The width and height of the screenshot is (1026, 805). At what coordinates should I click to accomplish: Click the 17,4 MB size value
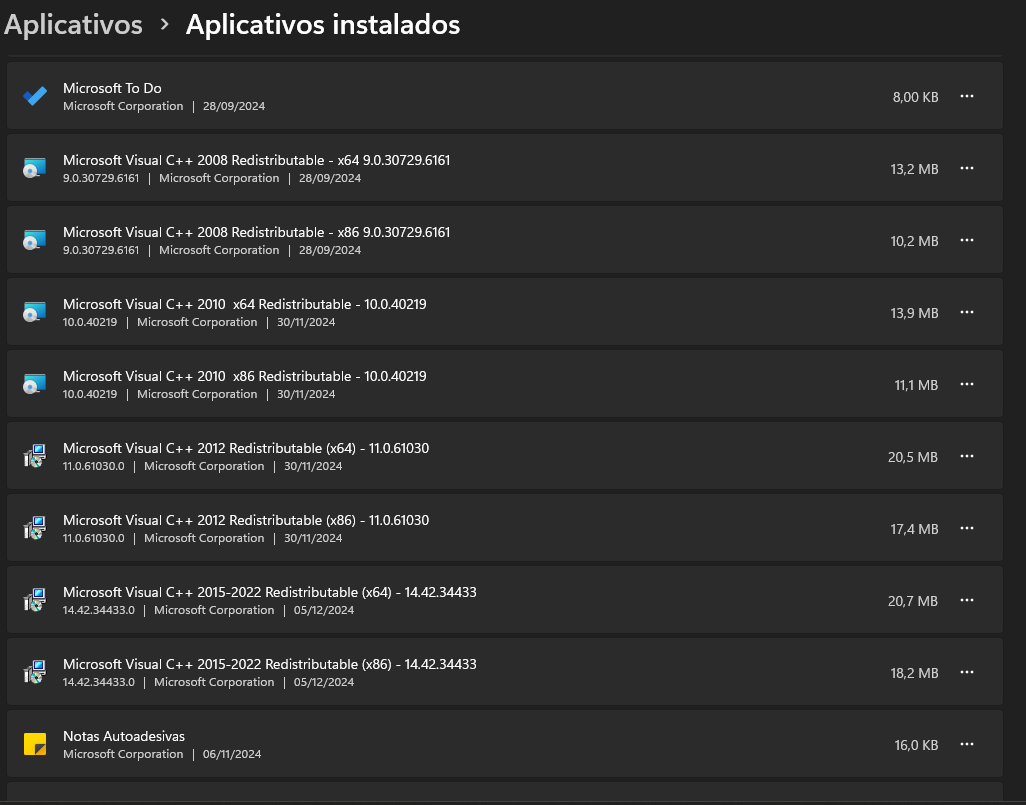pyautogui.click(x=914, y=529)
